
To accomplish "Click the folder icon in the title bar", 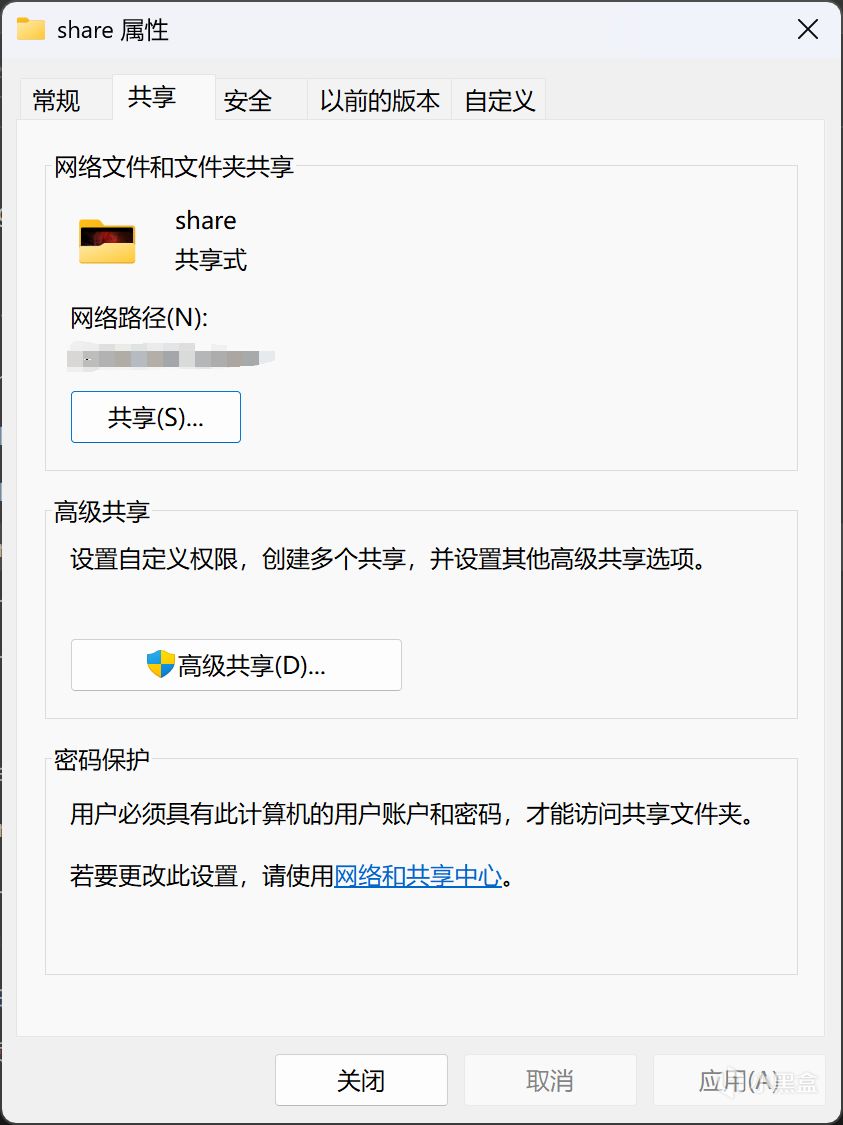I will click(x=31, y=29).
